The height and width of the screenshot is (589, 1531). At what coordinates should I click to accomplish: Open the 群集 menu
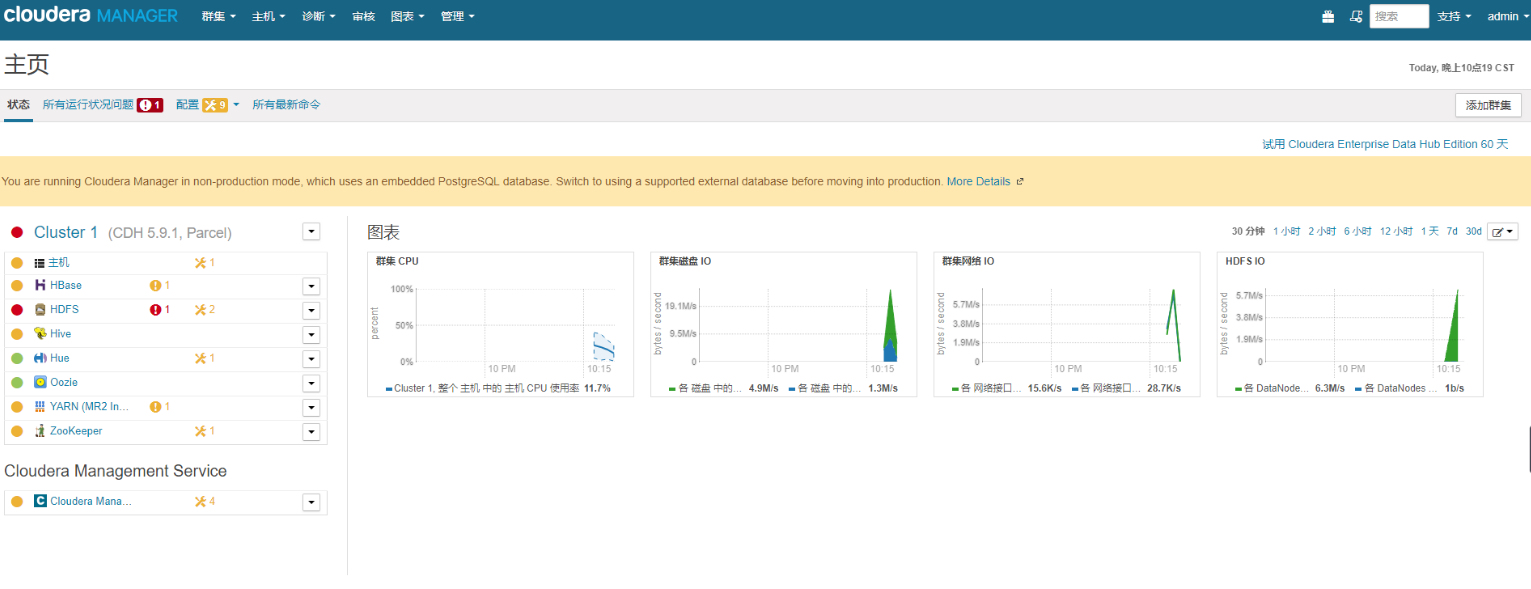click(x=218, y=17)
